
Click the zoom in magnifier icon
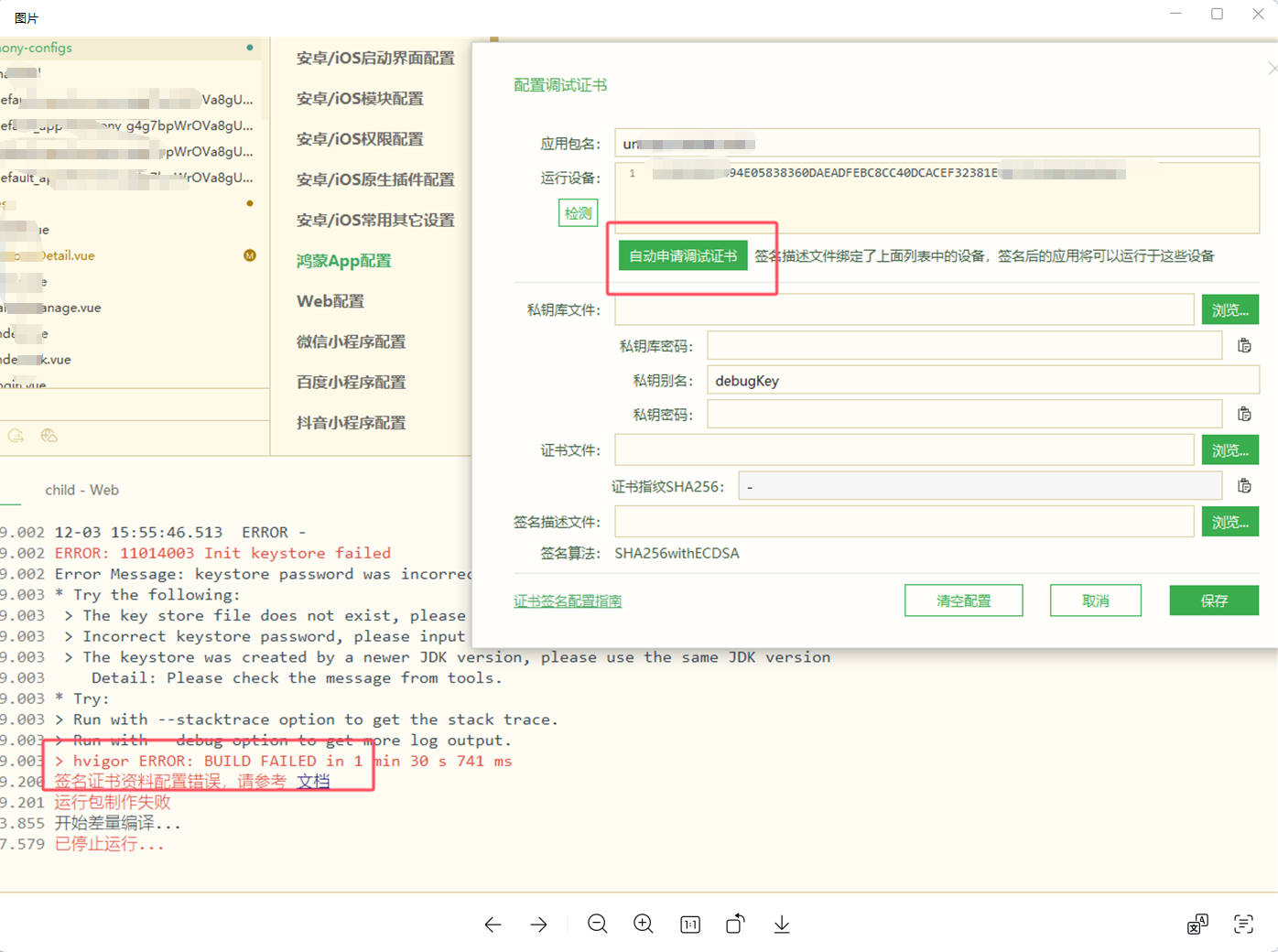click(x=644, y=925)
